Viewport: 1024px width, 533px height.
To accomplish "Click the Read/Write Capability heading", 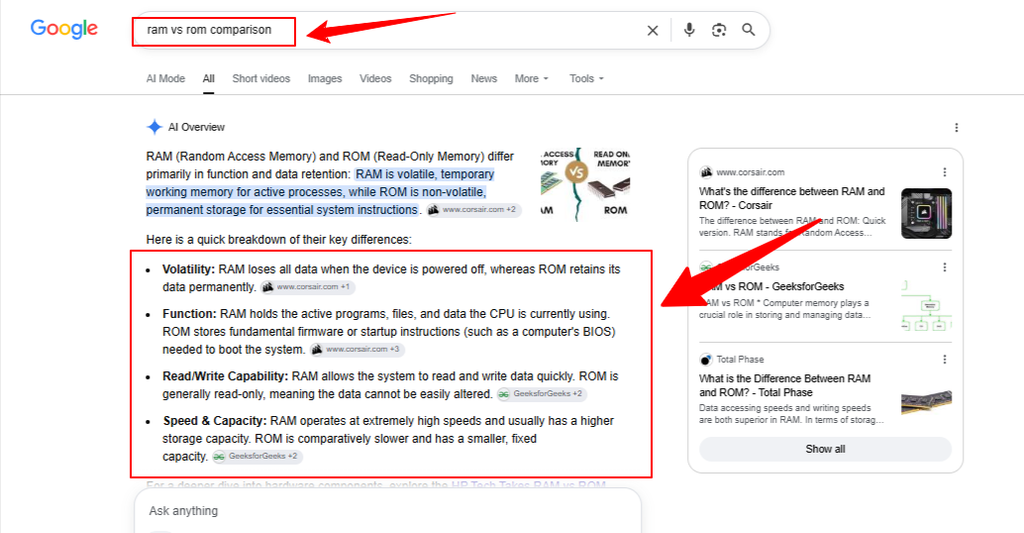I will pos(225,376).
